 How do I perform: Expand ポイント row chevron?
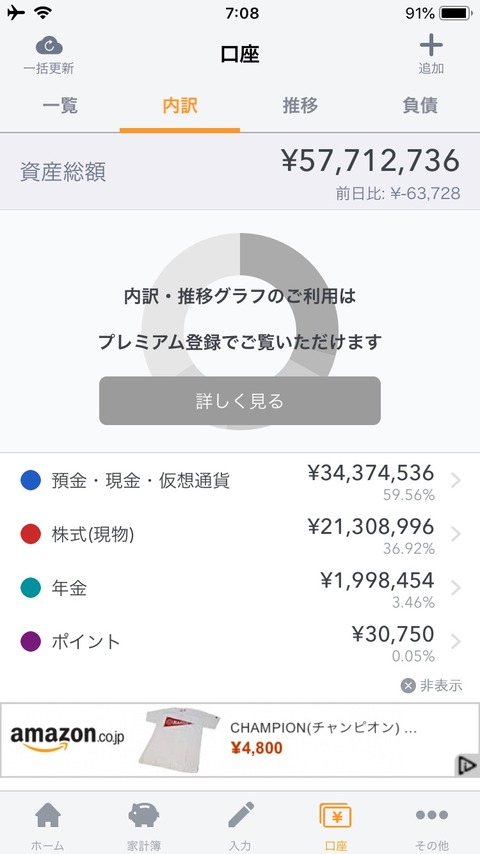(x=456, y=642)
